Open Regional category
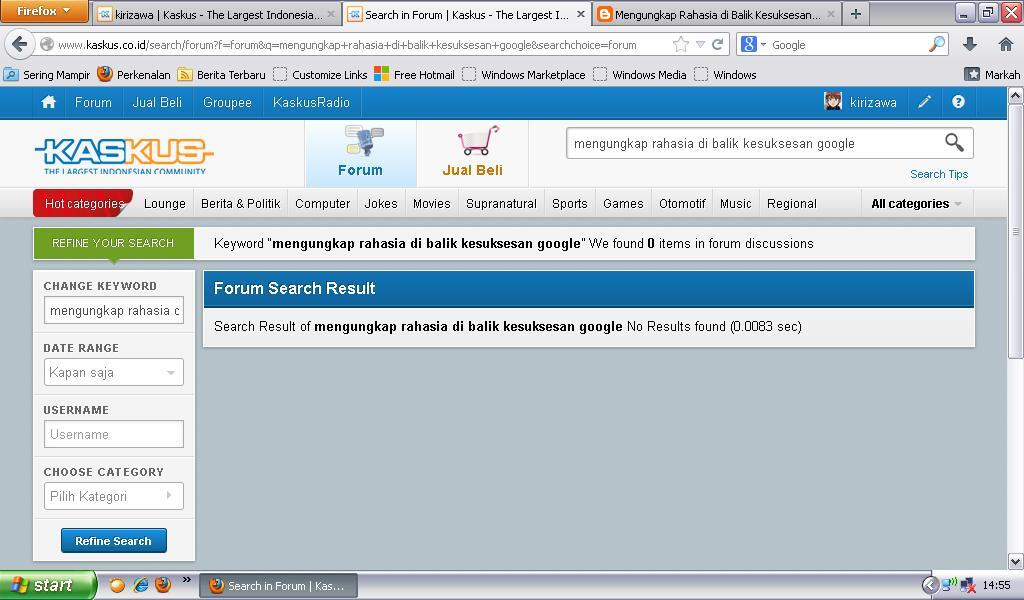Image resolution: width=1024 pixels, height=600 pixels. [x=792, y=204]
